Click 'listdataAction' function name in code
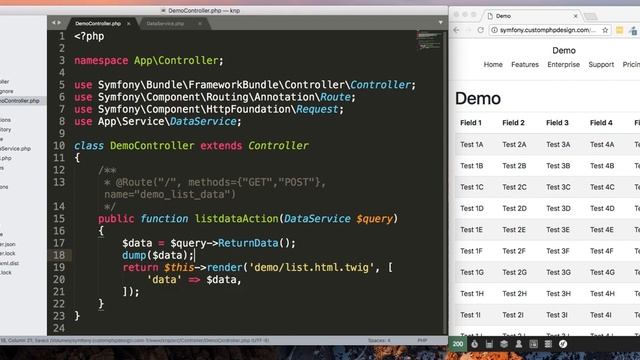 click(x=237, y=219)
